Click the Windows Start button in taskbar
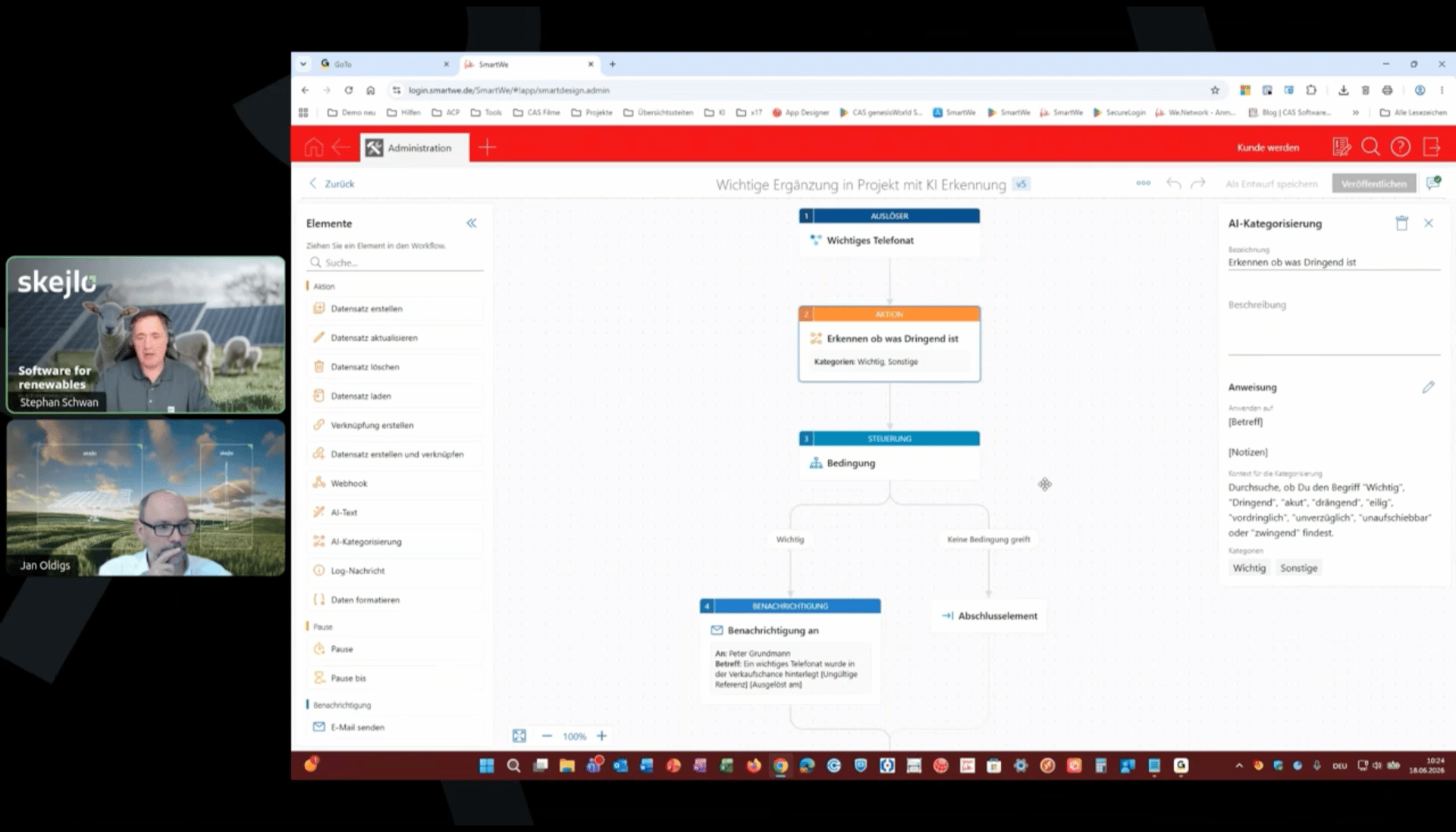This screenshot has height=832, width=1456. click(486, 765)
